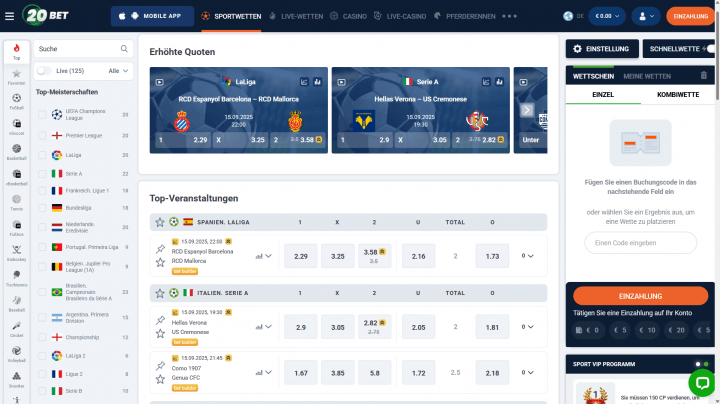Viewport: 720px width, 404px height.
Task: Favorite the Spanien LaLiga league header star
Action: pyautogui.click(x=160, y=222)
